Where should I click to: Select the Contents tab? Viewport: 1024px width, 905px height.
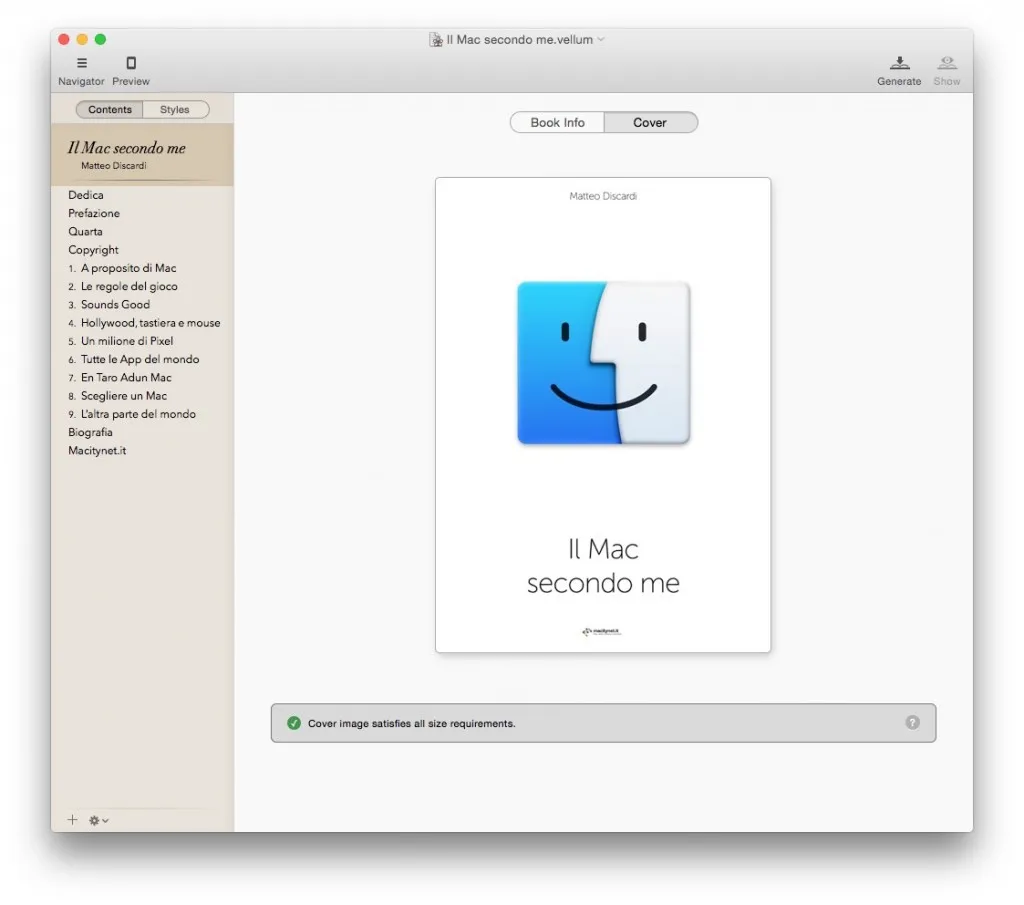click(110, 110)
